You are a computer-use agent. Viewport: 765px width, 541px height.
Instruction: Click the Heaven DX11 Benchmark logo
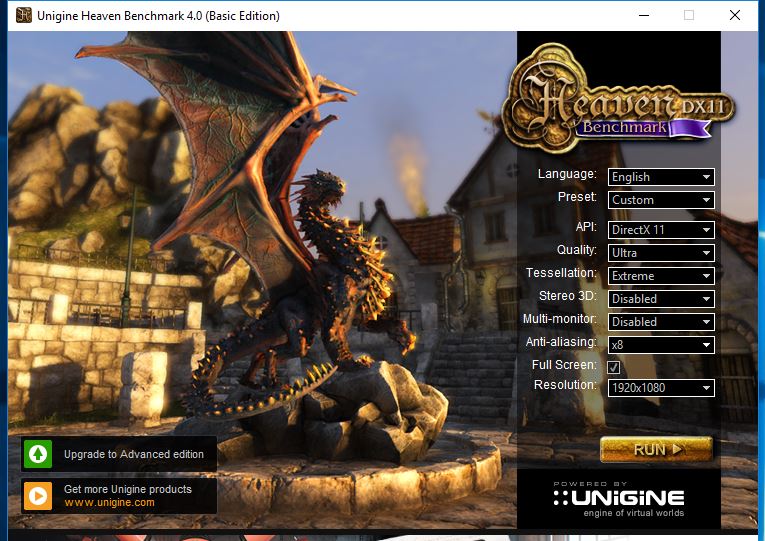point(619,98)
